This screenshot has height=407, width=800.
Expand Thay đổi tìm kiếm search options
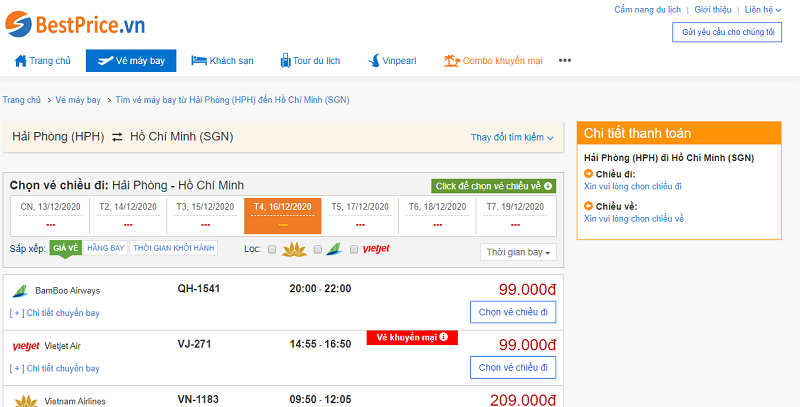point(512,137)
